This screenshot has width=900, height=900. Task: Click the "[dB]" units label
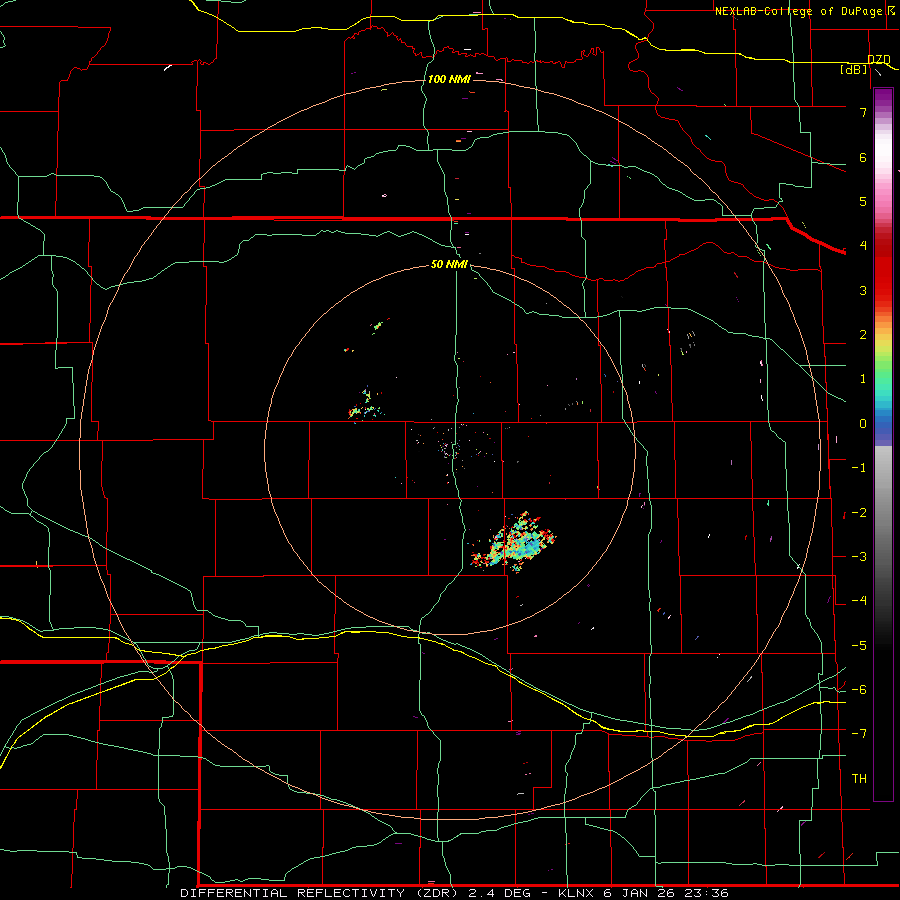pos(854,70)
